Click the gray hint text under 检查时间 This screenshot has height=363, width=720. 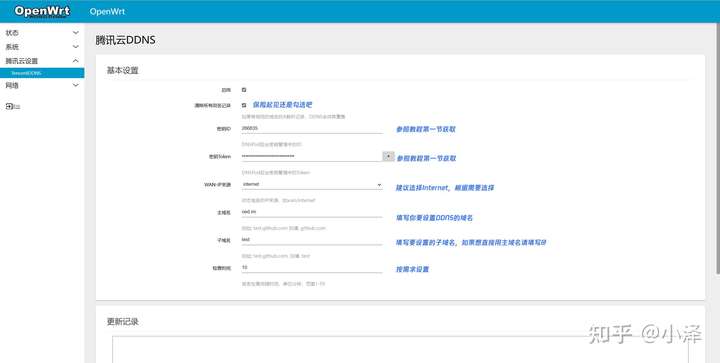point(283,284)
